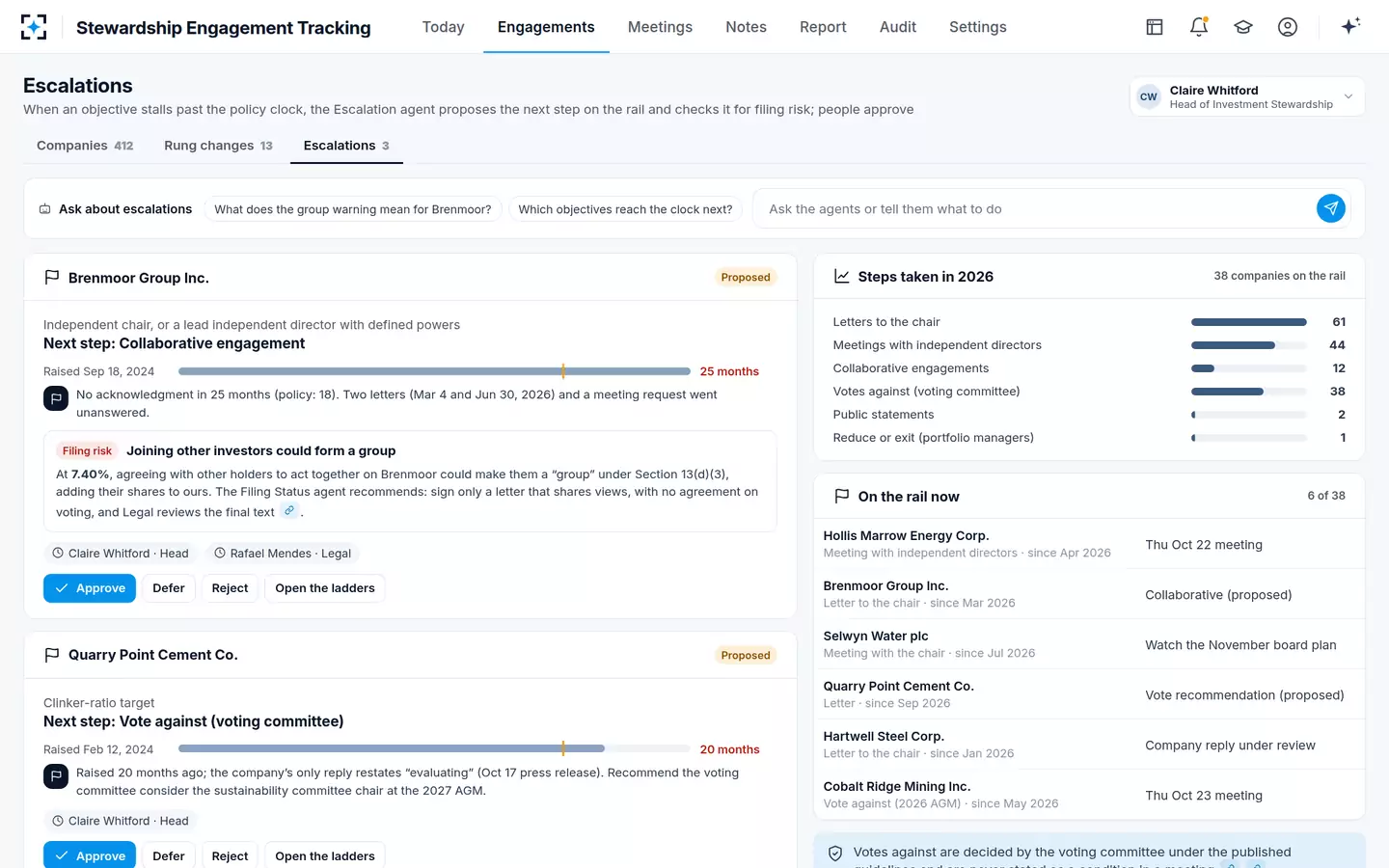Click the flag icon beside Brenmoor Group Inc. heading
1389x868 pixels.
(52, 278)
